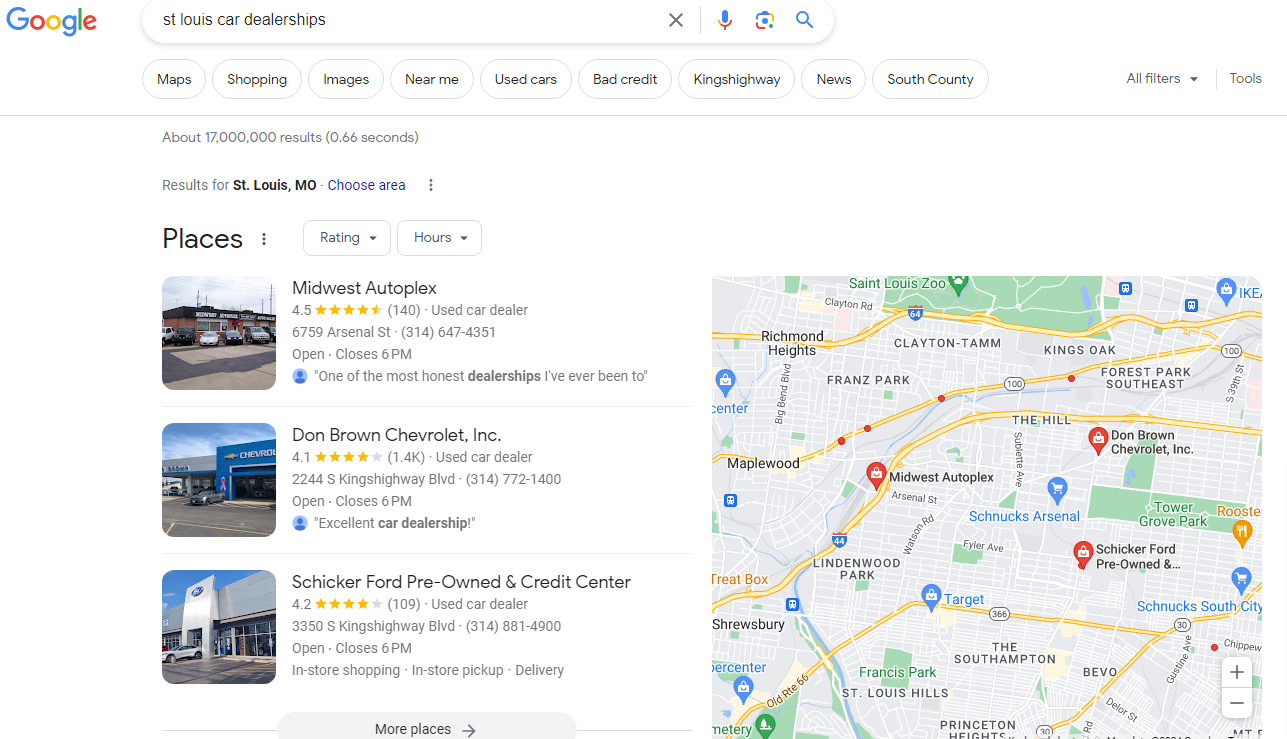The image size is (1287, 739).
Task: Switch to the Maps search tab
Action: point(173,78)
